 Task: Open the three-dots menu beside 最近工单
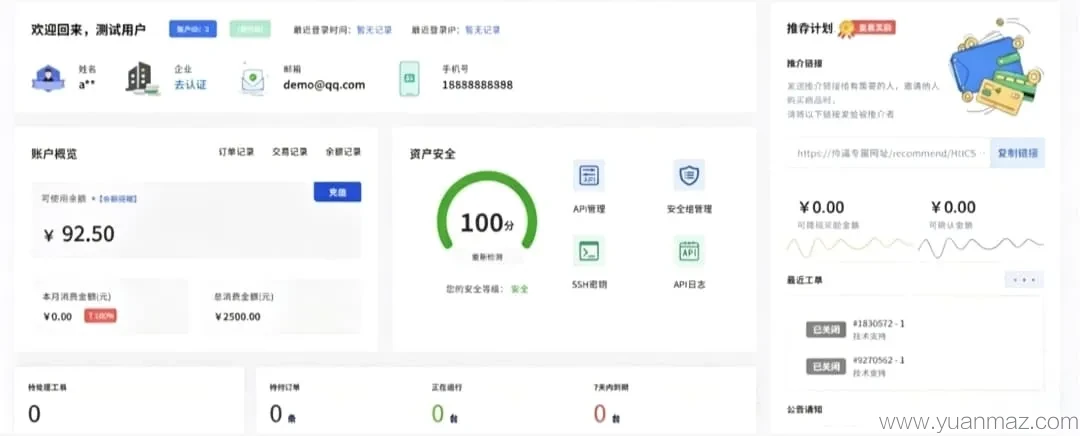[x=1024, y=280]
